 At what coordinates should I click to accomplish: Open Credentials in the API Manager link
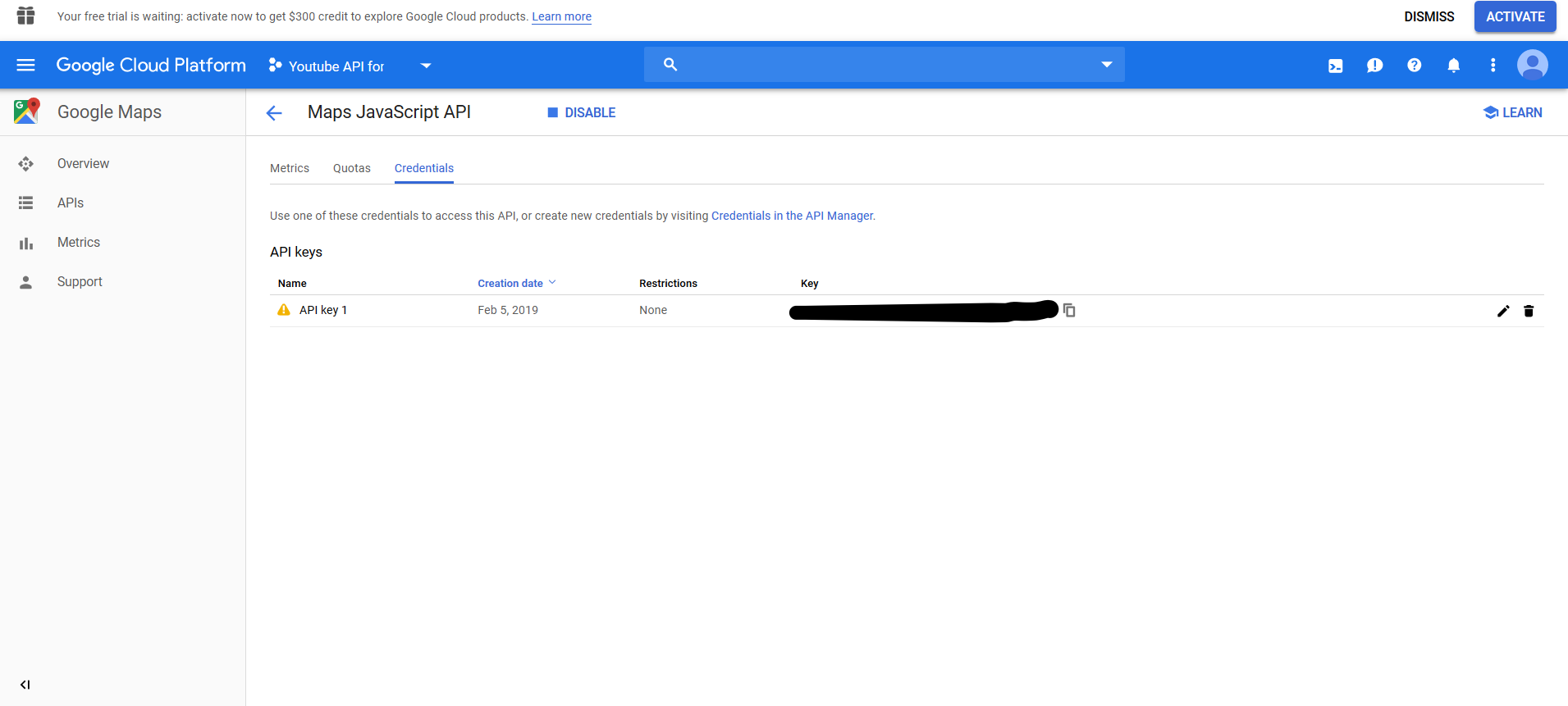792,216
